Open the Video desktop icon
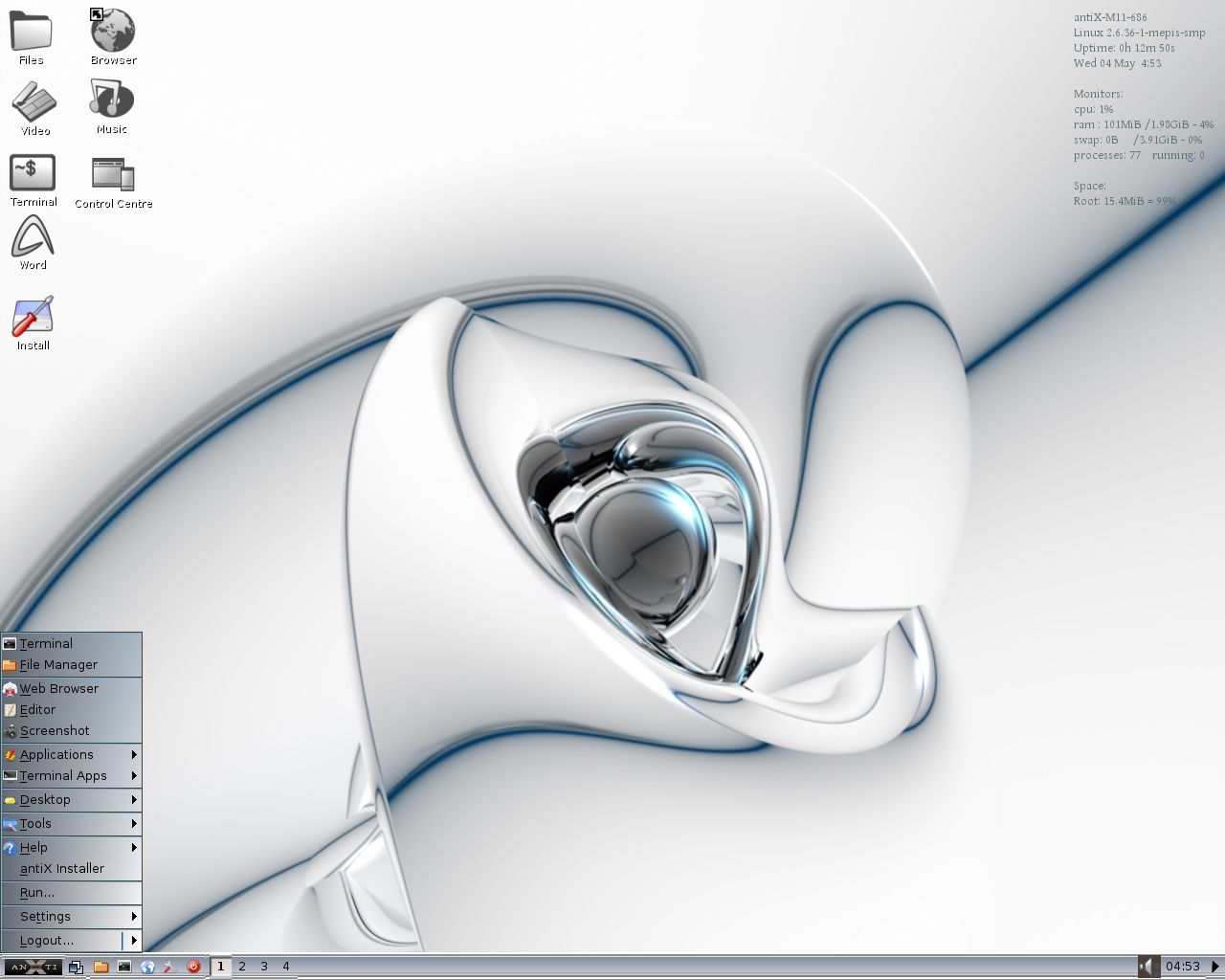The width and height of the screenshot is (1225, 980). (x=34, y=102)
